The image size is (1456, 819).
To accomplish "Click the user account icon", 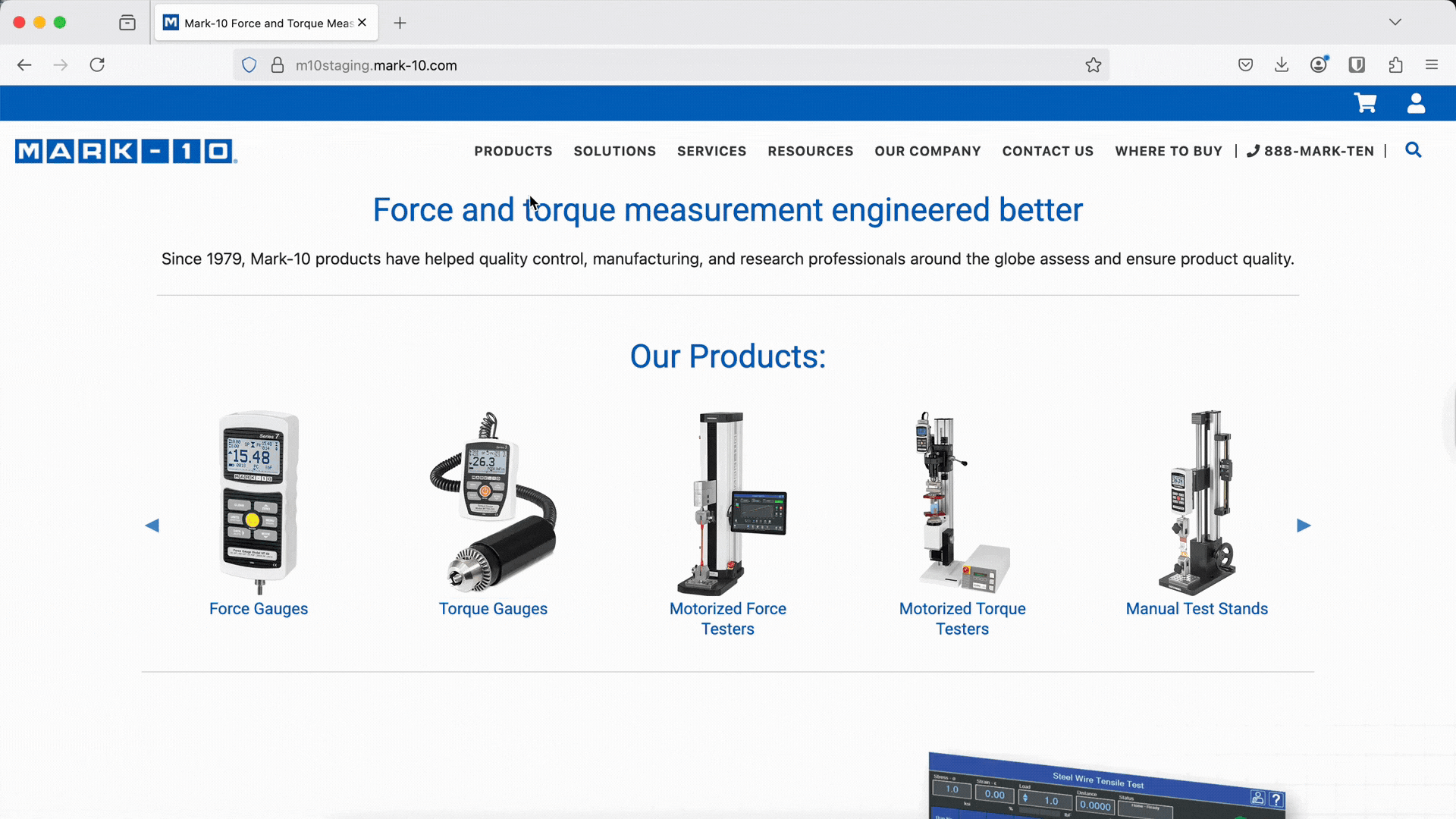I will point(1416,103).
